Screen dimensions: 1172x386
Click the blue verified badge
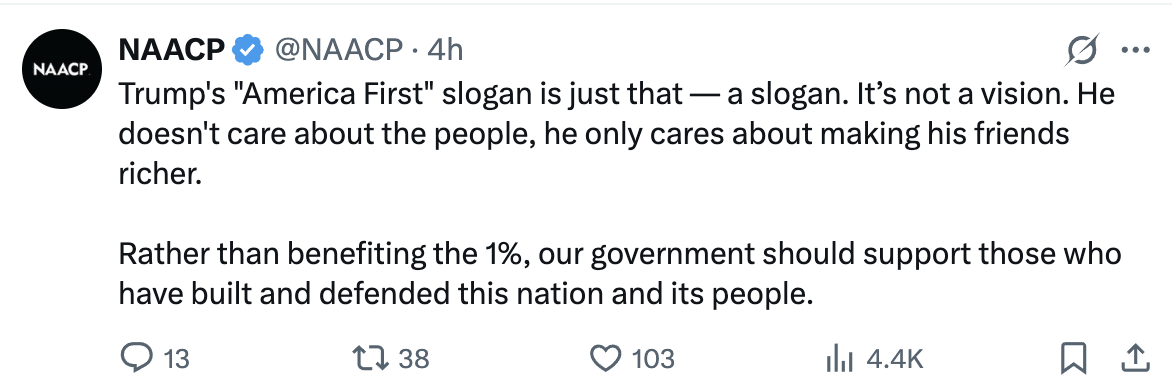[248, 51]
